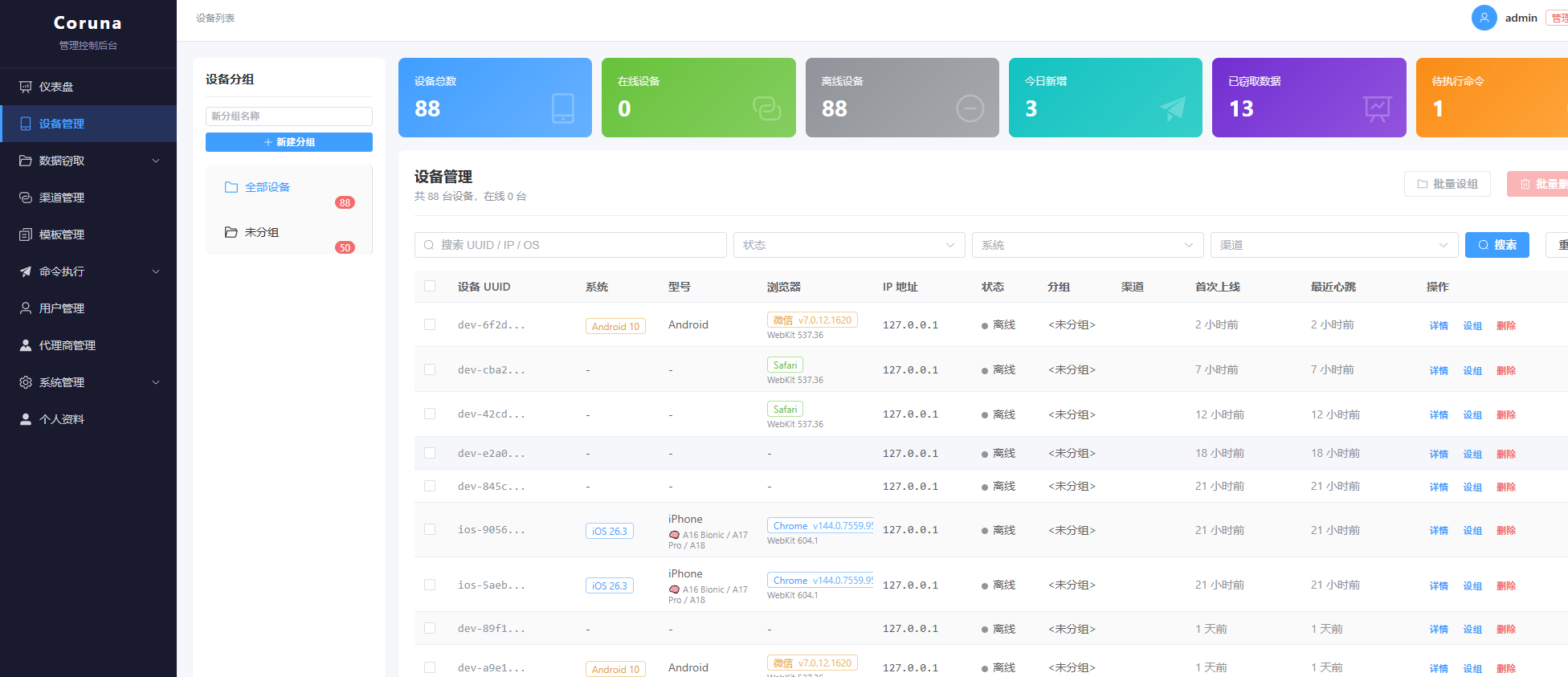Click the 个人资料 profile icon
The height and width of the screenshot is (677, 1568).
point(26,419)
